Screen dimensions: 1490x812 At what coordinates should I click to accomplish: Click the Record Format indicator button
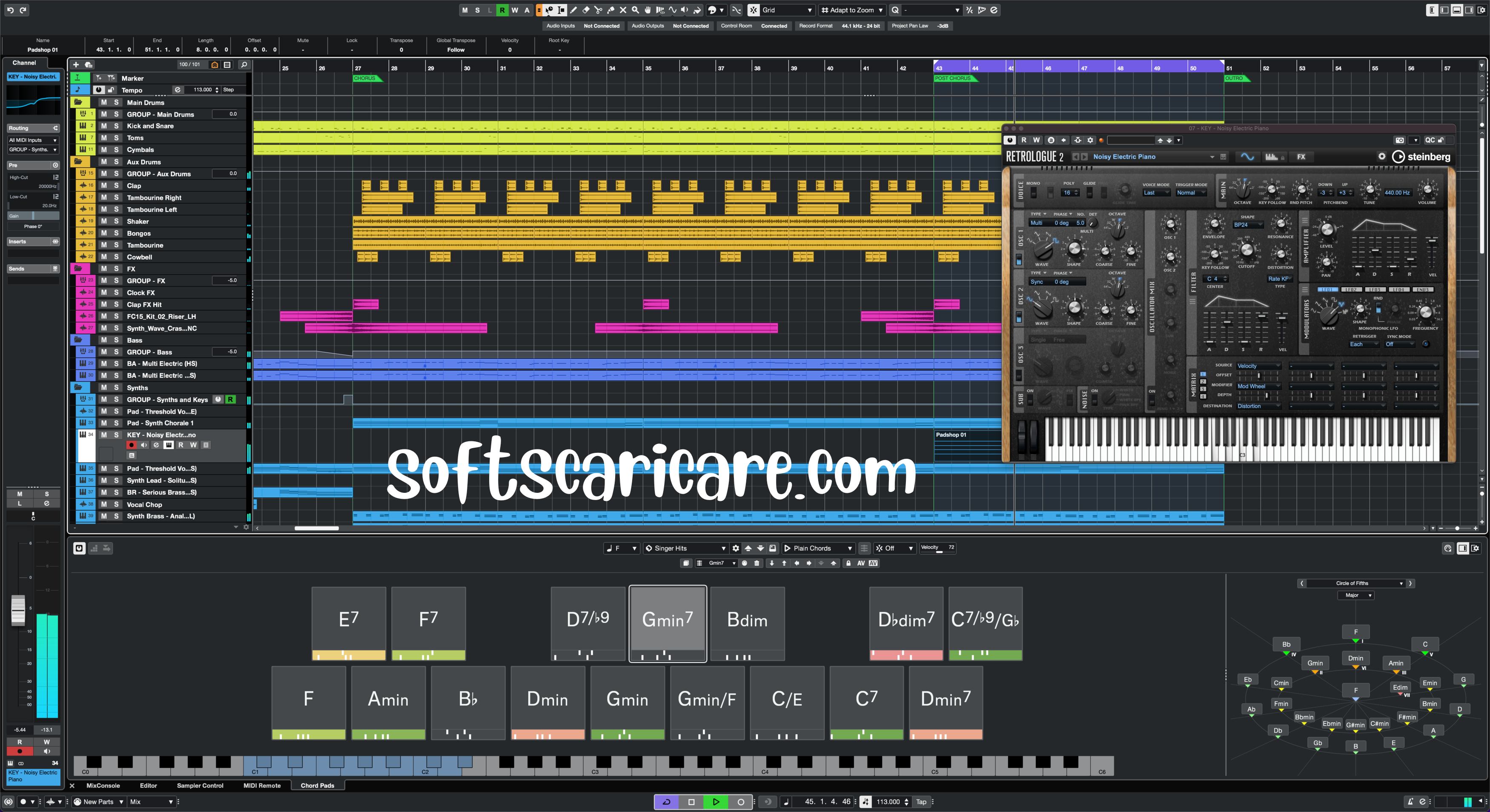[x=871, y=25]
